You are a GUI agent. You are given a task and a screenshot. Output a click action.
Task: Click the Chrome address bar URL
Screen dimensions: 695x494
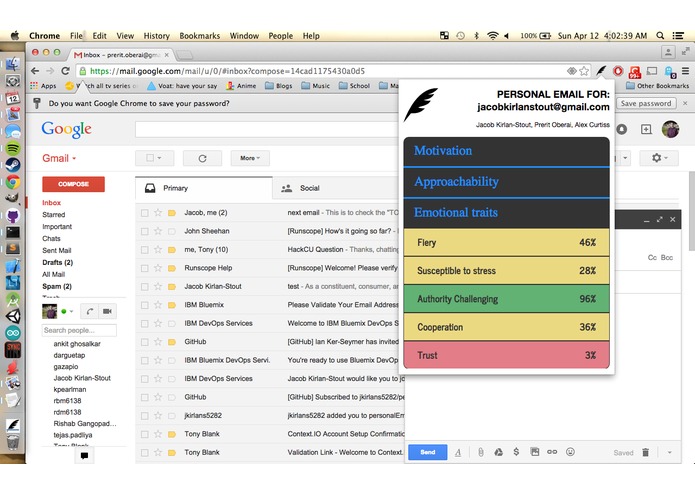click(x=228, y=71)
